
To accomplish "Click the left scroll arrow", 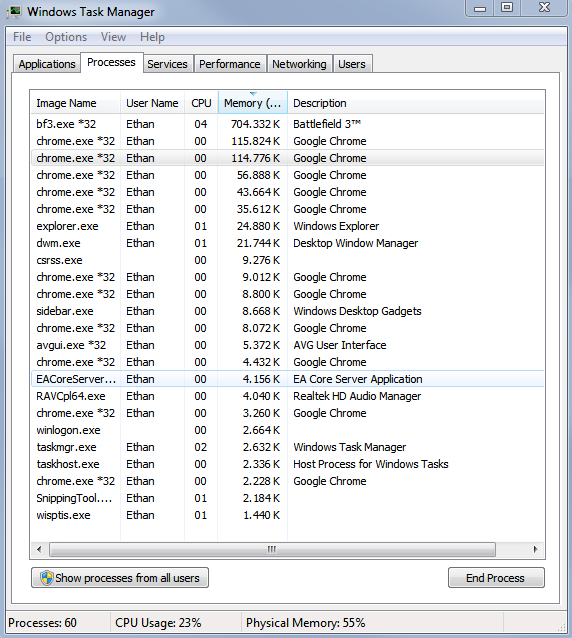I will tap(39, 549).
